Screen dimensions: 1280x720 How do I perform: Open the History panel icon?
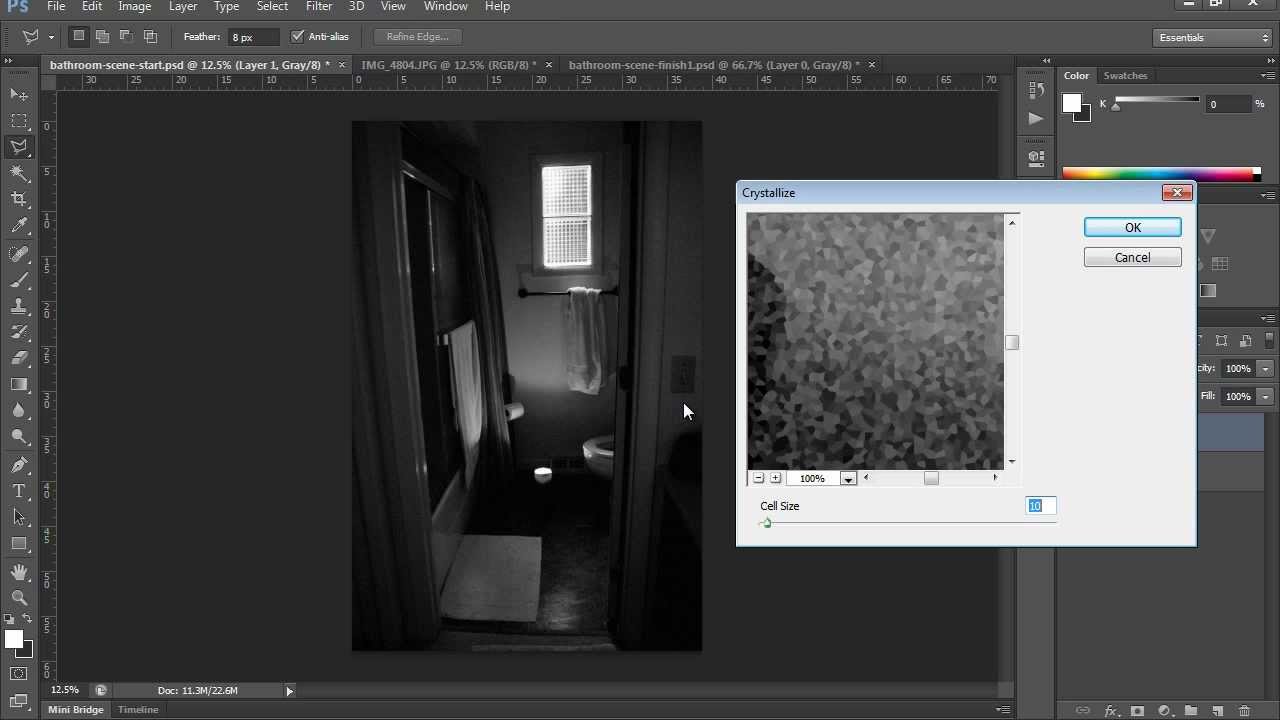click(1036, 90)
